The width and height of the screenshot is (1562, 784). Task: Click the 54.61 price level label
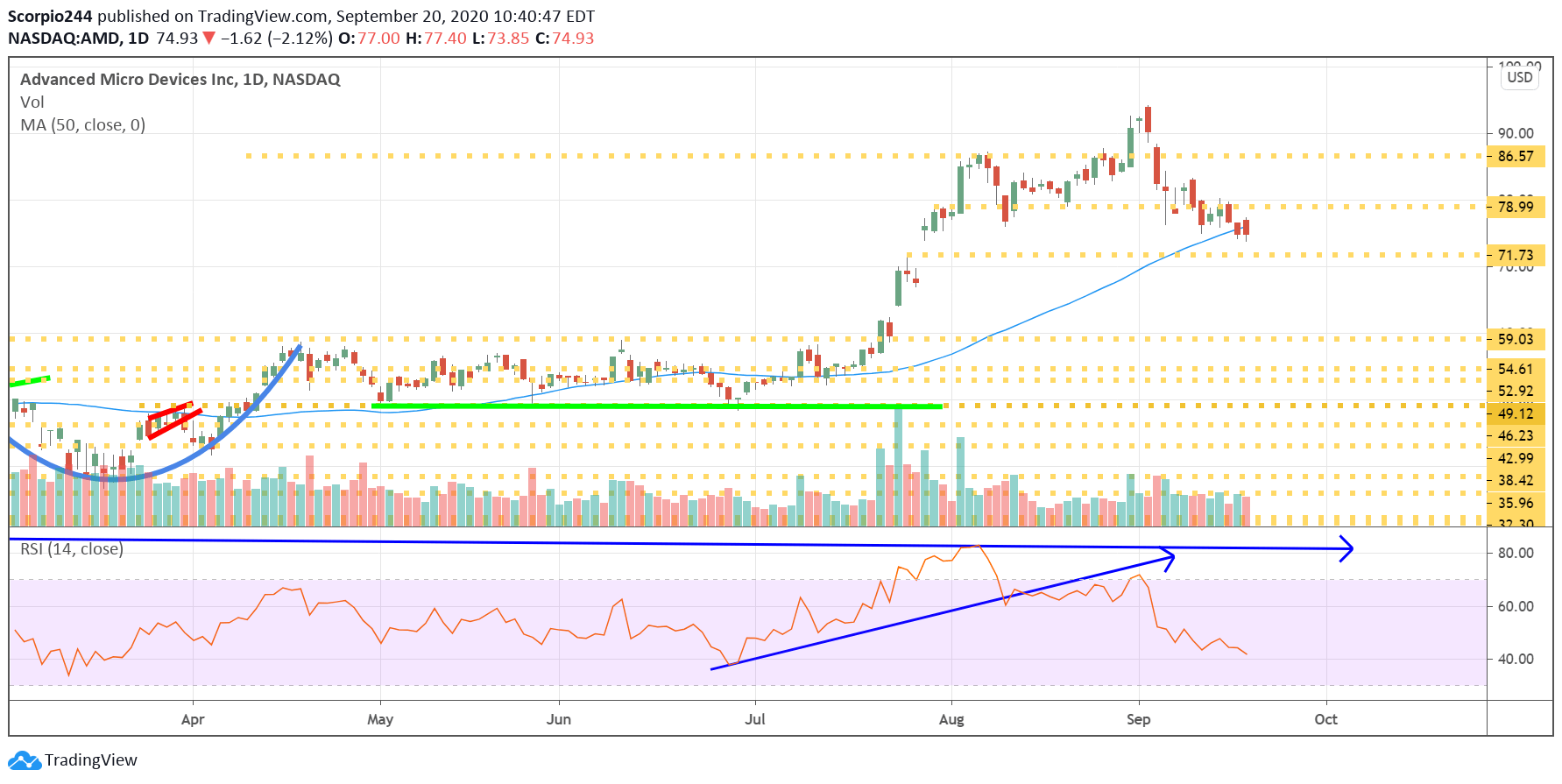pyautogui.click(x=1516, y=369)
